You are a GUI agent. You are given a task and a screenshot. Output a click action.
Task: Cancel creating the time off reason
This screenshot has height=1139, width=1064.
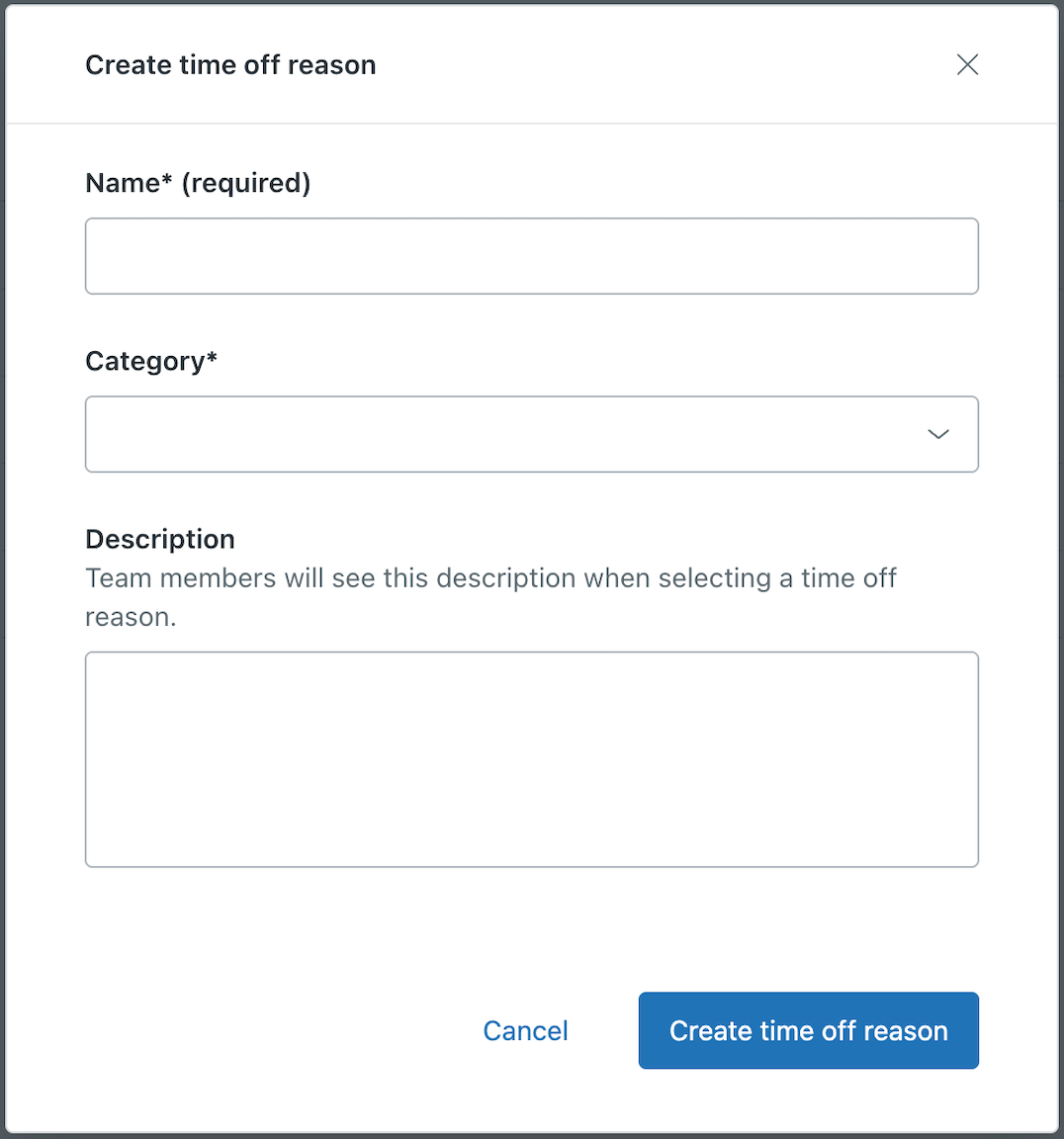(x=525, y=1031)
